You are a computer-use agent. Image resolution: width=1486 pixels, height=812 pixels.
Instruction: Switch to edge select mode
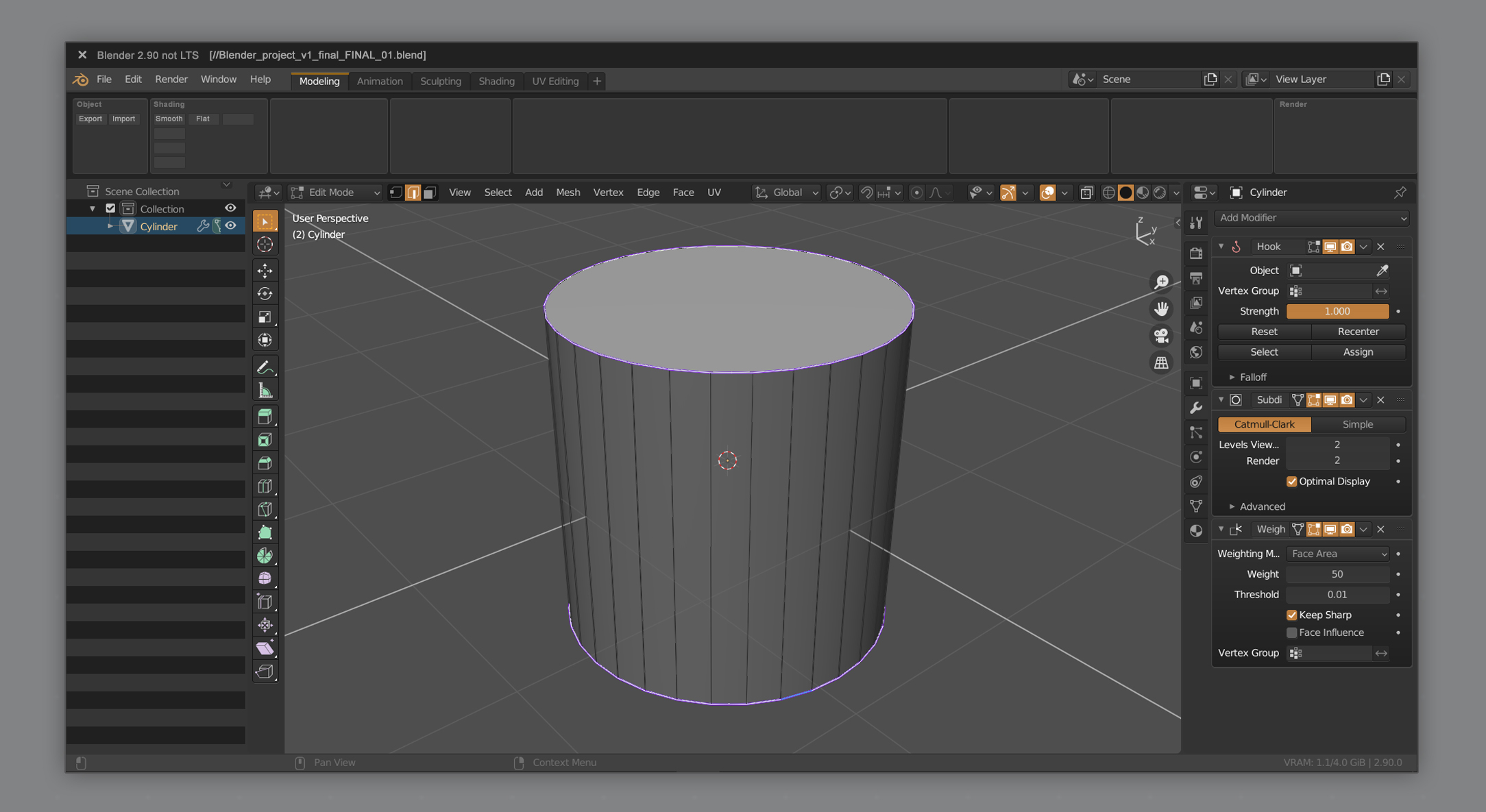(413, 193)
